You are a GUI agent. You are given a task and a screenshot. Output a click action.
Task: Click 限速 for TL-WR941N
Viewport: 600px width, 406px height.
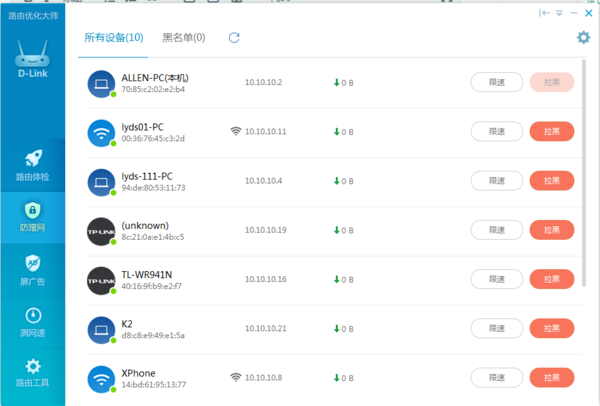pyautogui.click(x=497, y=279)
